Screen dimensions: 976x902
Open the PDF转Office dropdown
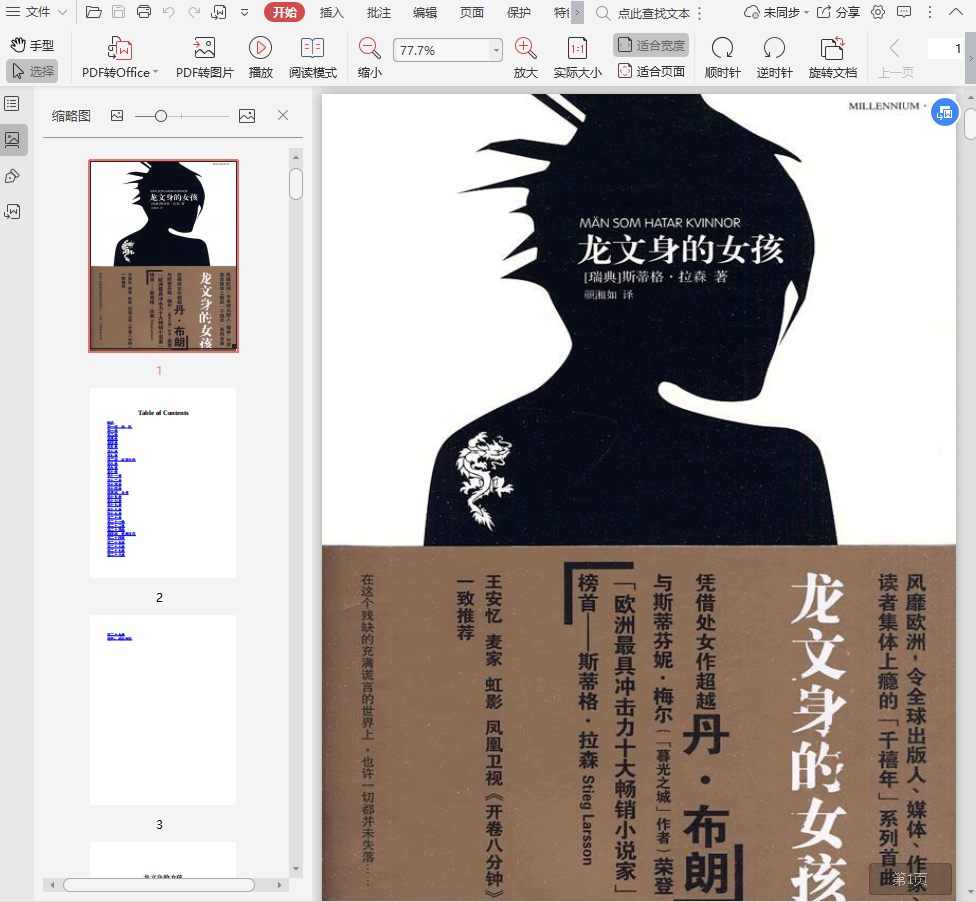(x=120, y=57)
